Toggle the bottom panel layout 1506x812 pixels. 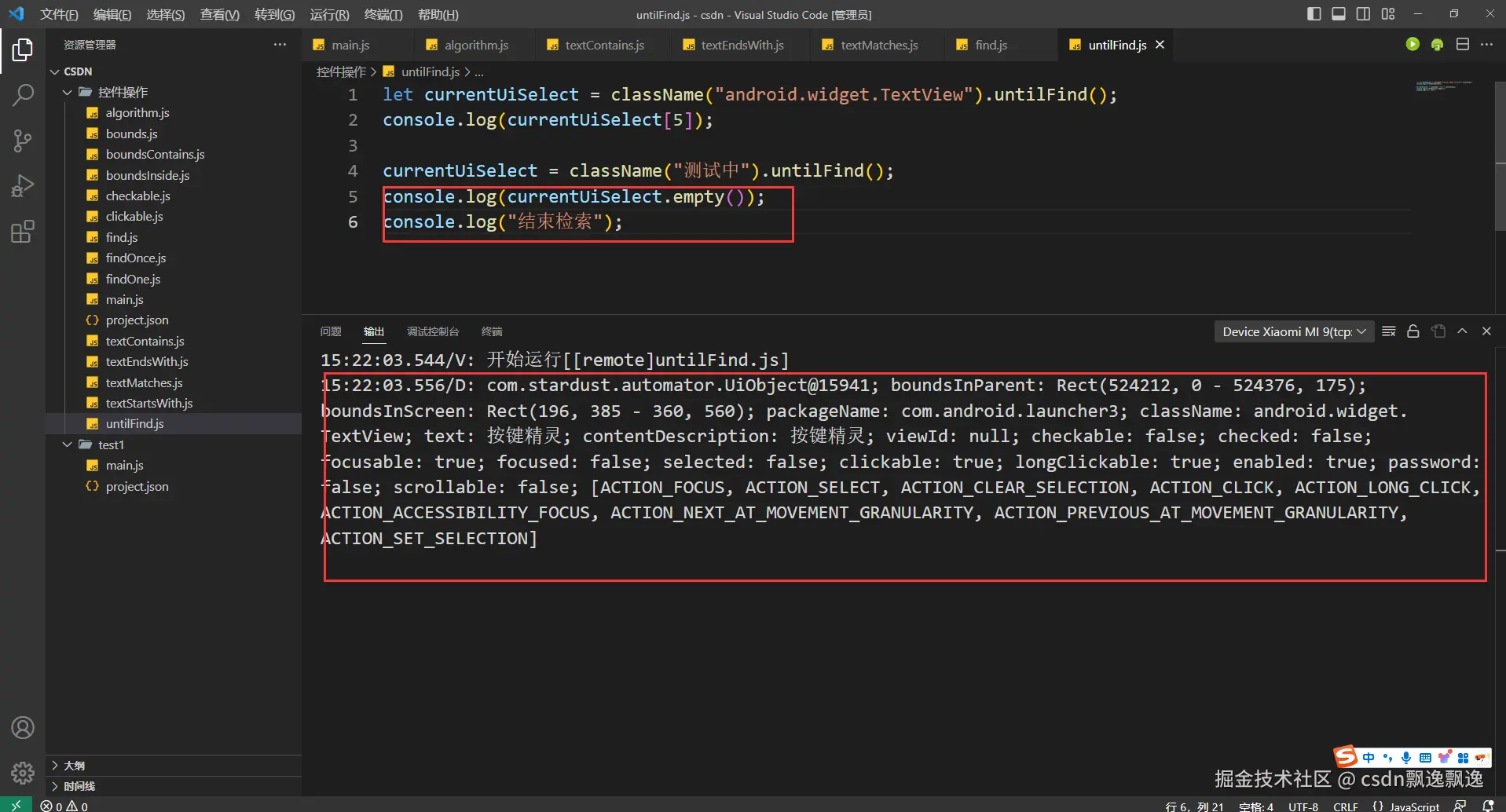point(1339,14)
